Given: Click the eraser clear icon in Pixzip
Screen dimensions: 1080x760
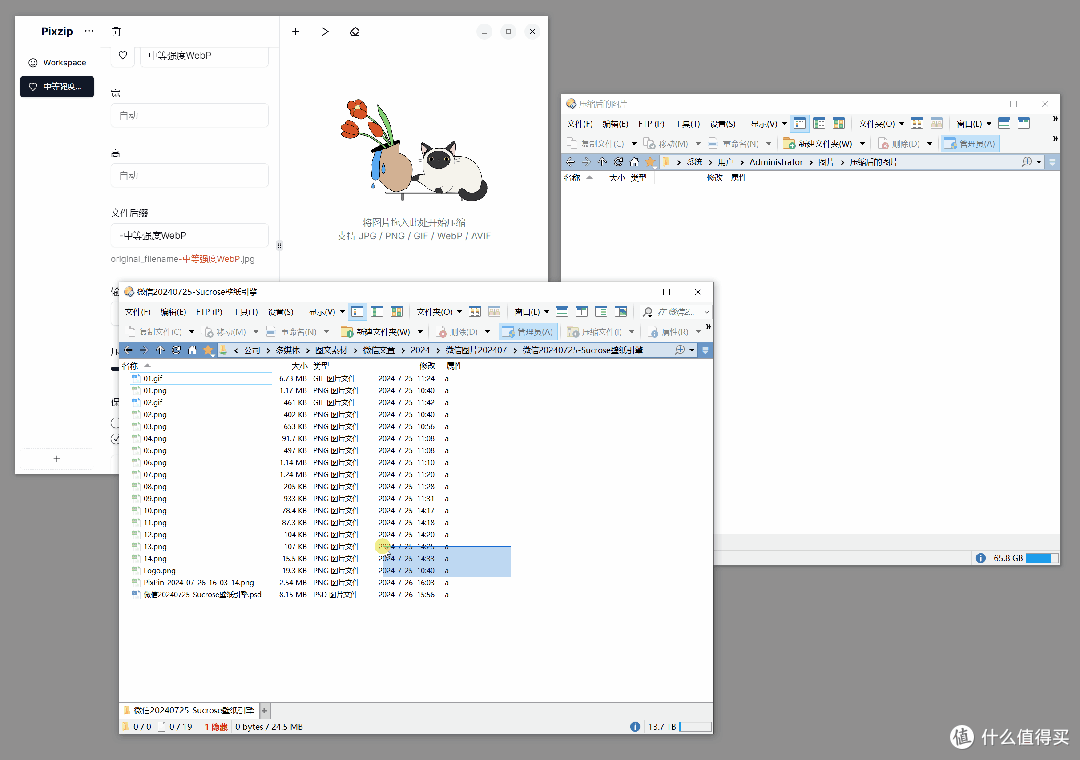Looking at the screenshot, I should coord(355,32).
